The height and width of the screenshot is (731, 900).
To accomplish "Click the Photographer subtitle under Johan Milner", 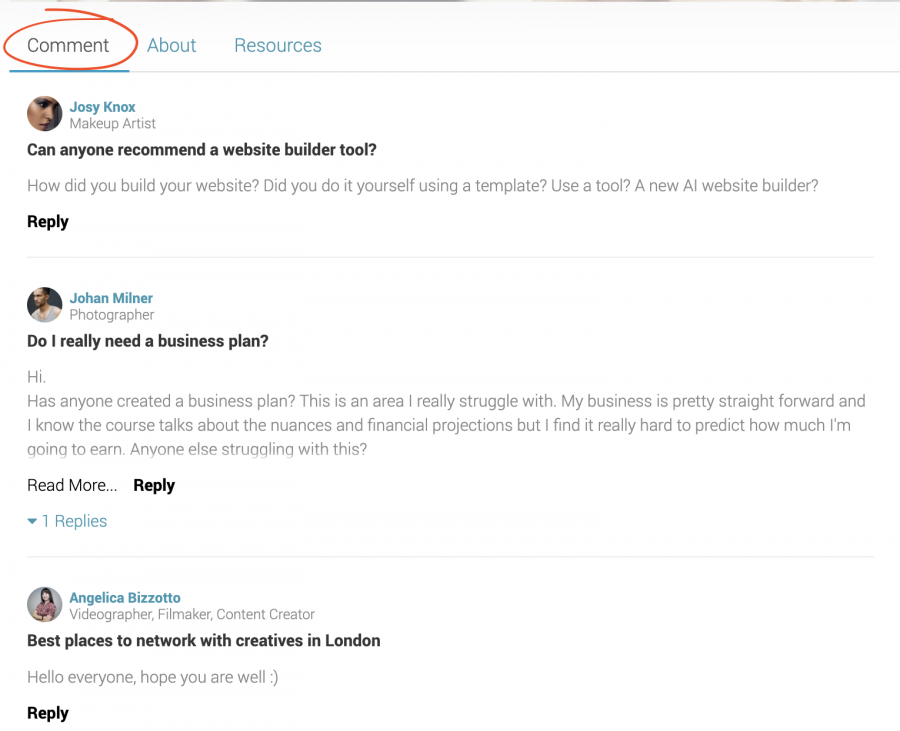I will pyautogui.click(x=111, y=314).
